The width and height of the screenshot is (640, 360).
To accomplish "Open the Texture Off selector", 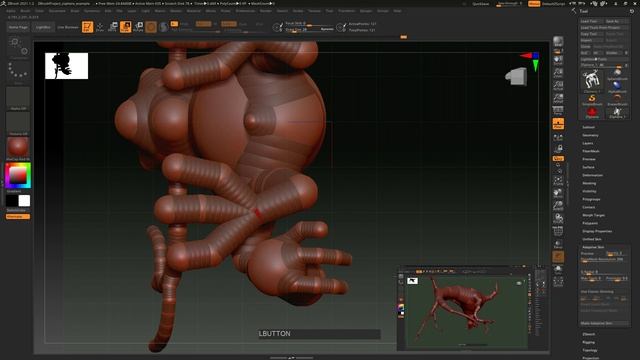I will pyautogui.click(x=18, y=123).
